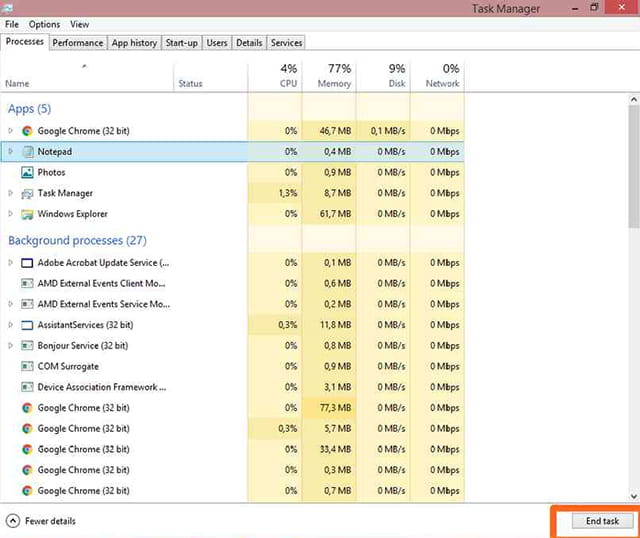The width and height of the screenshot is (640, 538).
Task: Switch to the App history tab
Action: coord(134,43)
